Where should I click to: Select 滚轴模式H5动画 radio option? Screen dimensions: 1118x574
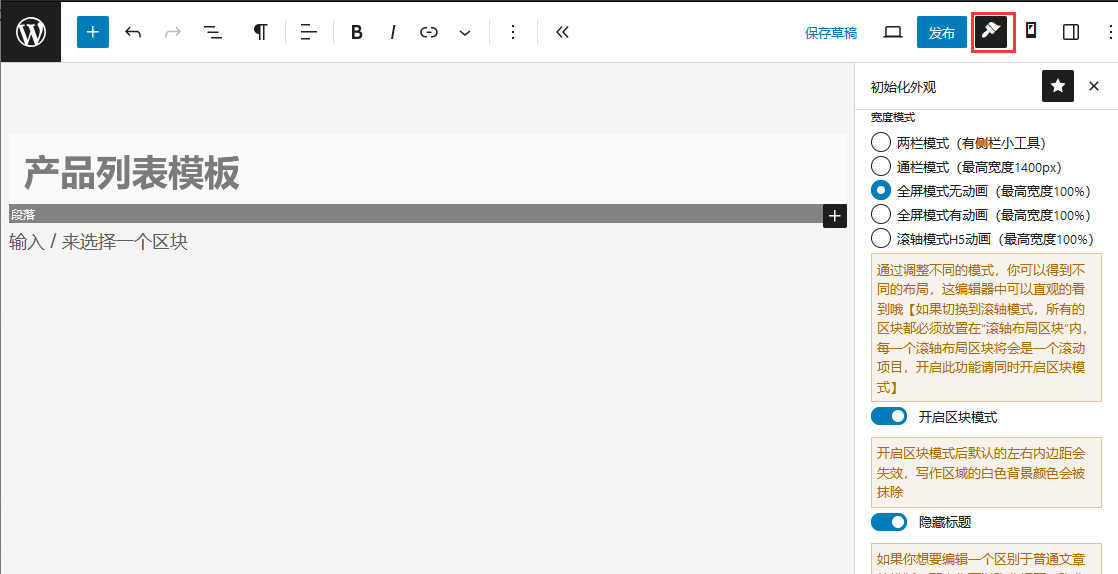pyautogui.click(x=881, y=238)
